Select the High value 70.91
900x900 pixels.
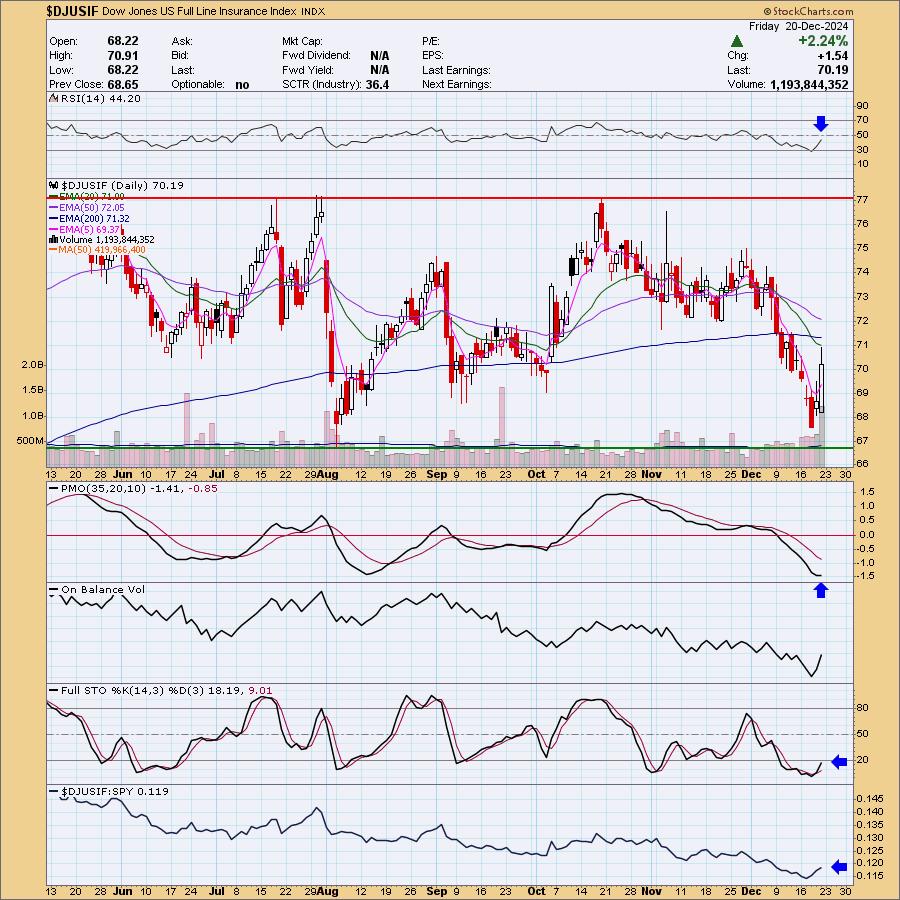click(122, 56)
